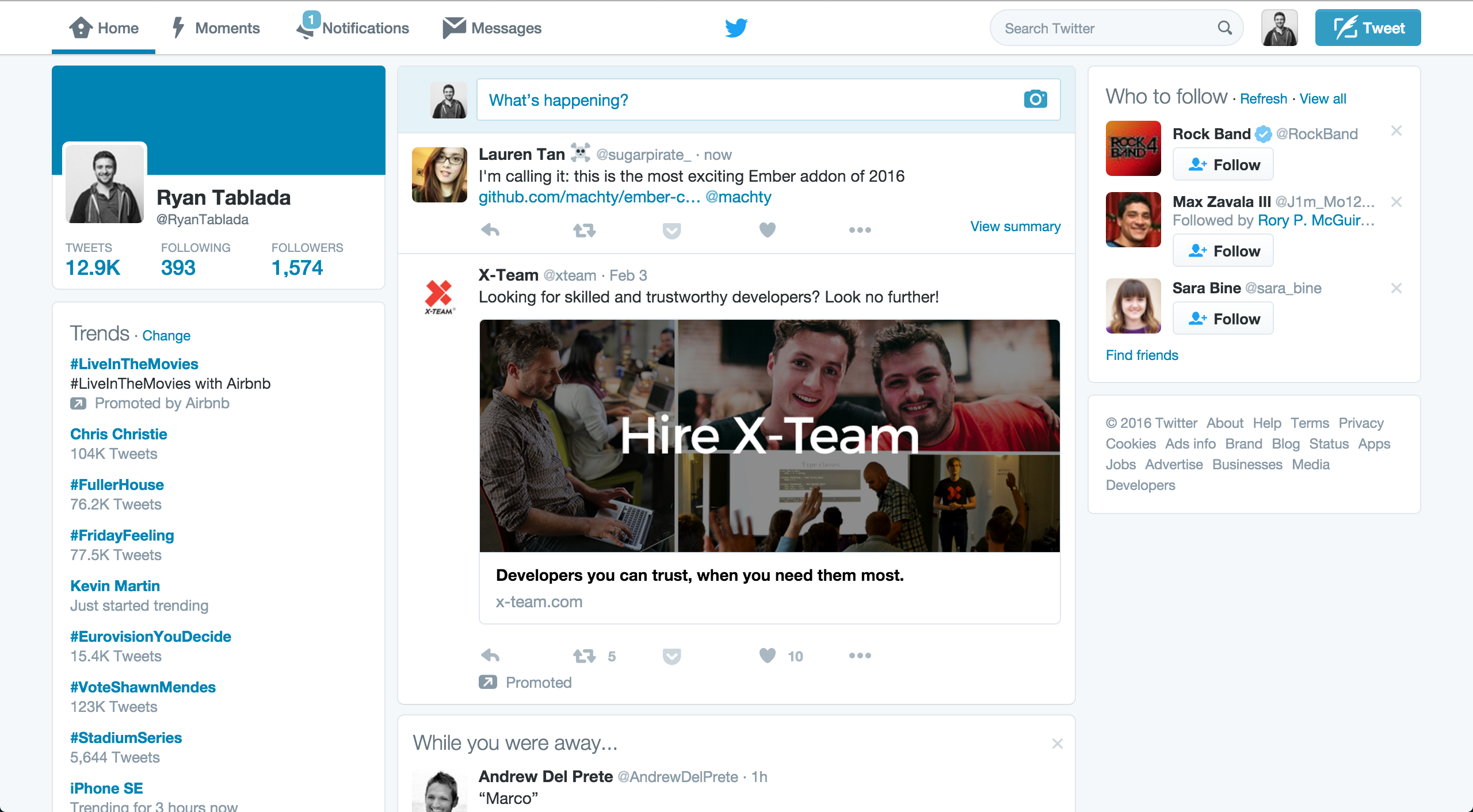Open the #FridayFeeling trend
This screenshot has height=812, width=1473.
pos(122,535)
